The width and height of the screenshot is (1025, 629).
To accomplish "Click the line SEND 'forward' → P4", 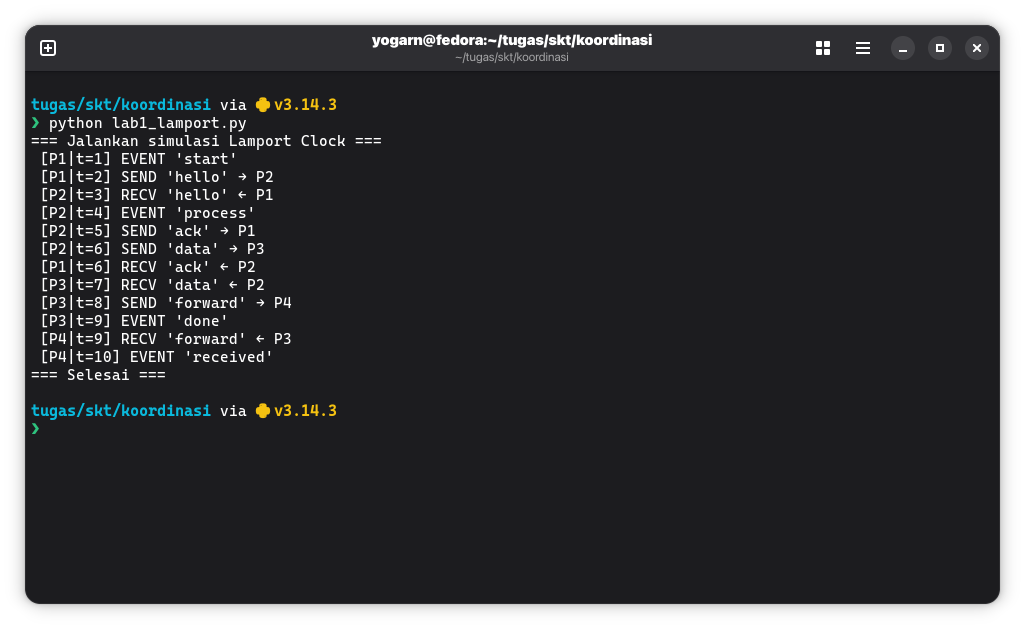I will point(166,303).
